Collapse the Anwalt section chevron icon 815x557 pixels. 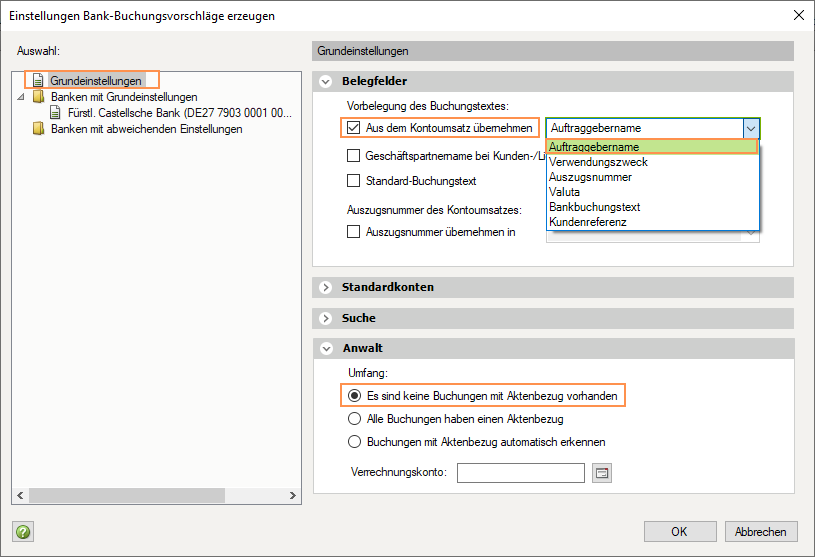click(326, 349)
